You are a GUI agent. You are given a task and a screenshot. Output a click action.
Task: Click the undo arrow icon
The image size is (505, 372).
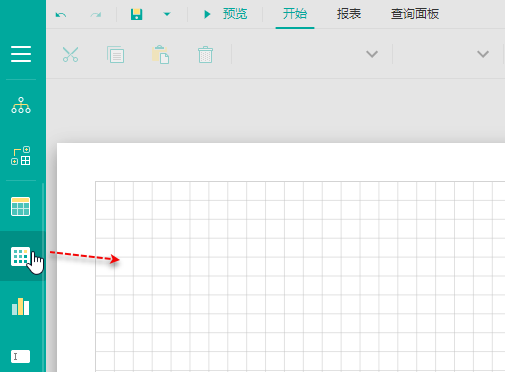[61, 15]
